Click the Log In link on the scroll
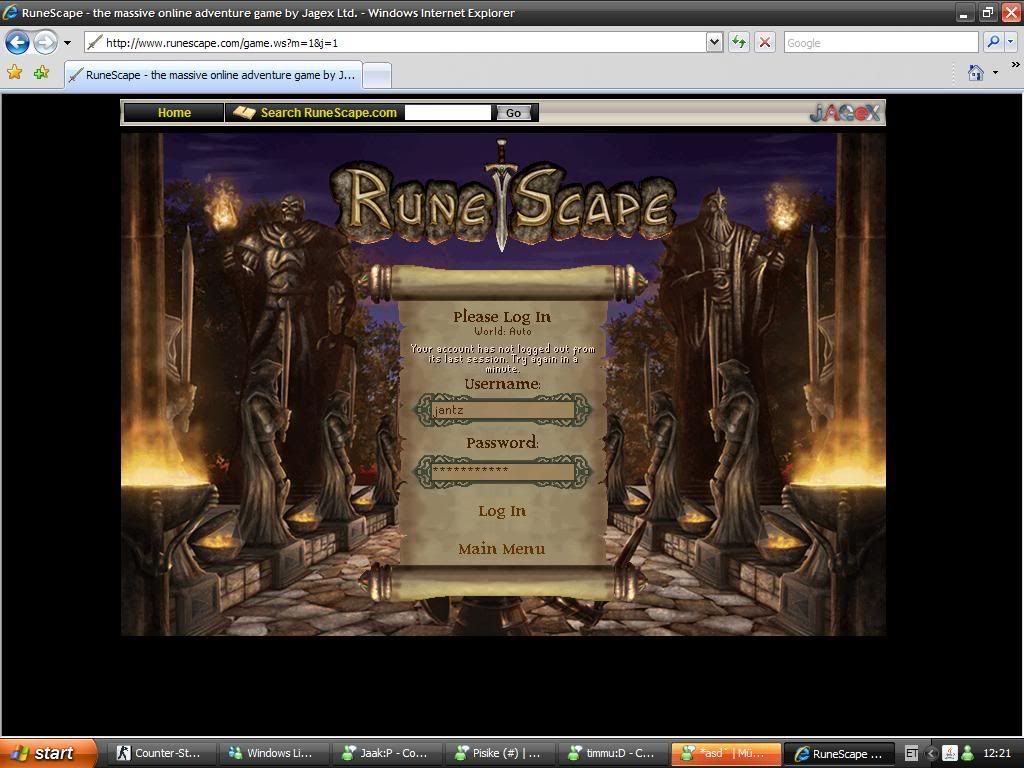 tap(502, 511)
